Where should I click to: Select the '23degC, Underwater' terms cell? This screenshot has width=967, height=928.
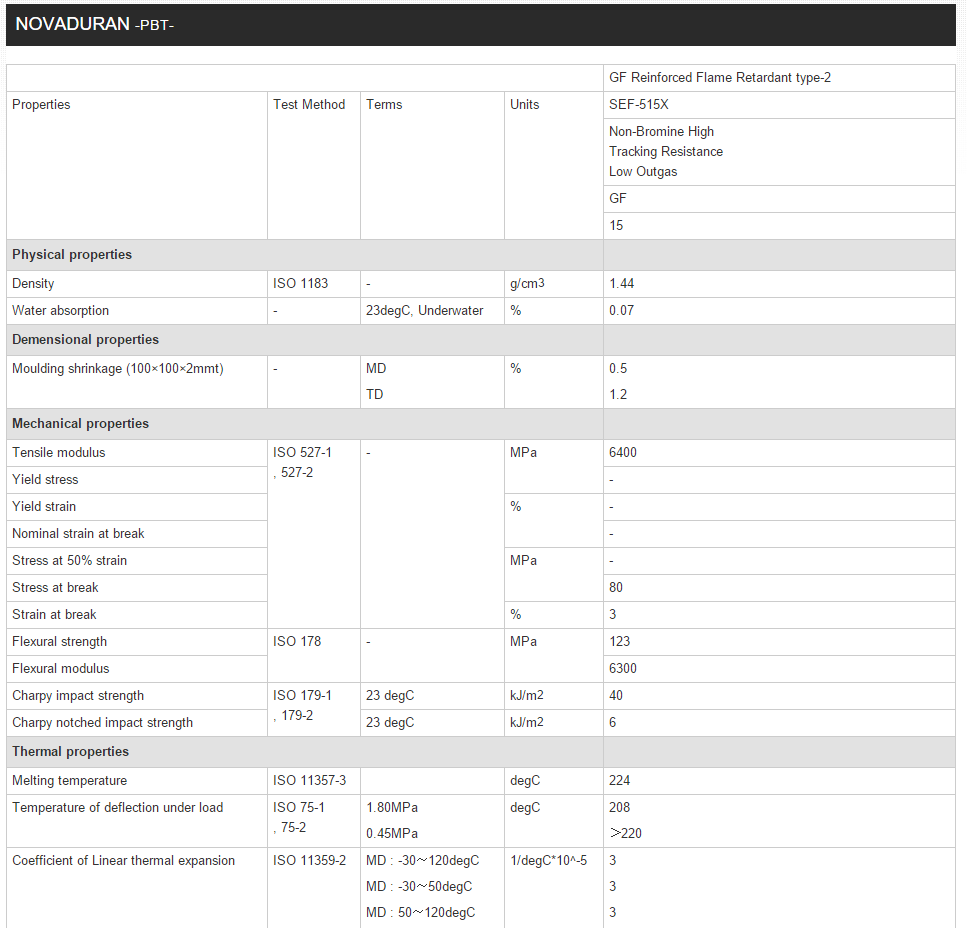tap(432, 311)
